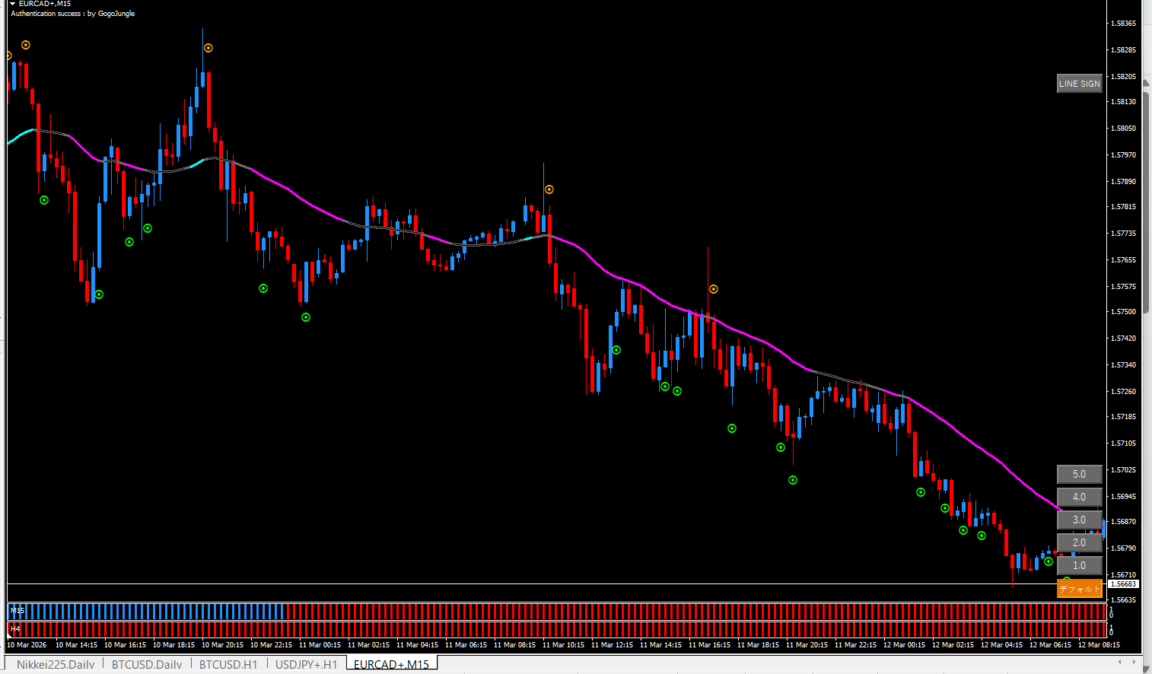Viewport: 1152px width, 674px height.
Task: Click the orange signal marker nearest the EURCAD+ title
Action: point(26,45)
